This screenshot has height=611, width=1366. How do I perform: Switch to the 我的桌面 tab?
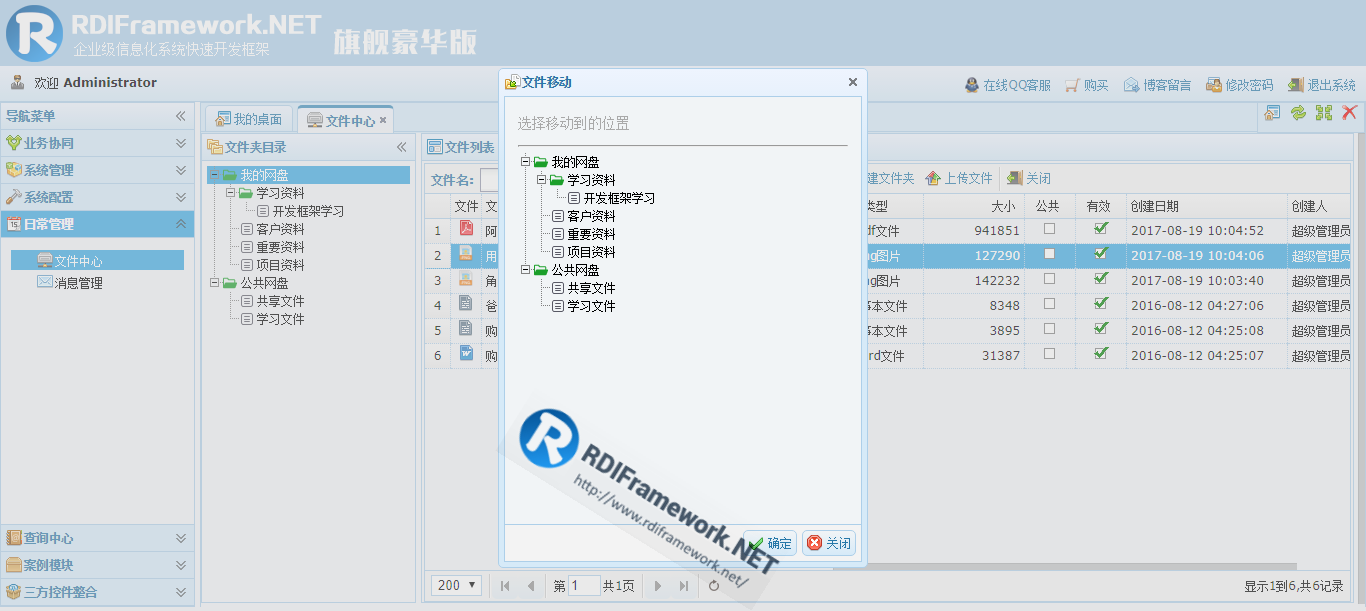coord(249,120)
